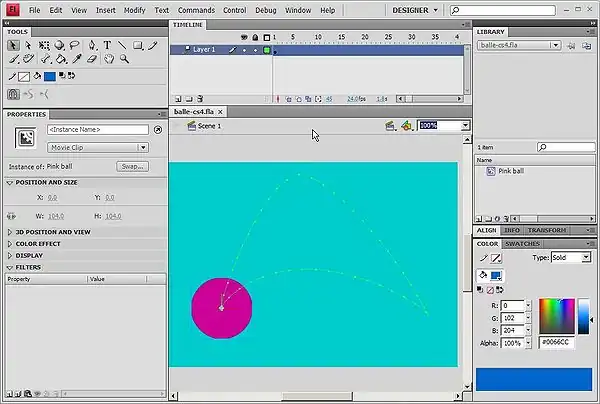Toggle lock dot on Layer 1

pyautogui.click(x=255, y=49)
